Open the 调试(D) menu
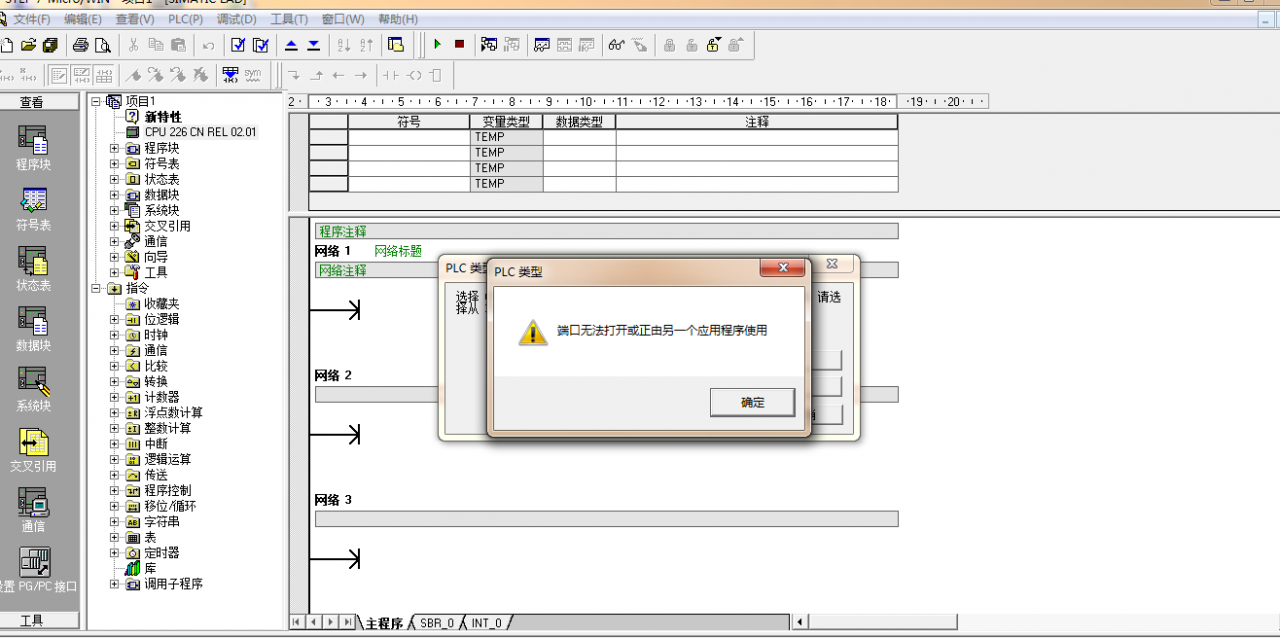The image size is (1280, 638). 237,19
